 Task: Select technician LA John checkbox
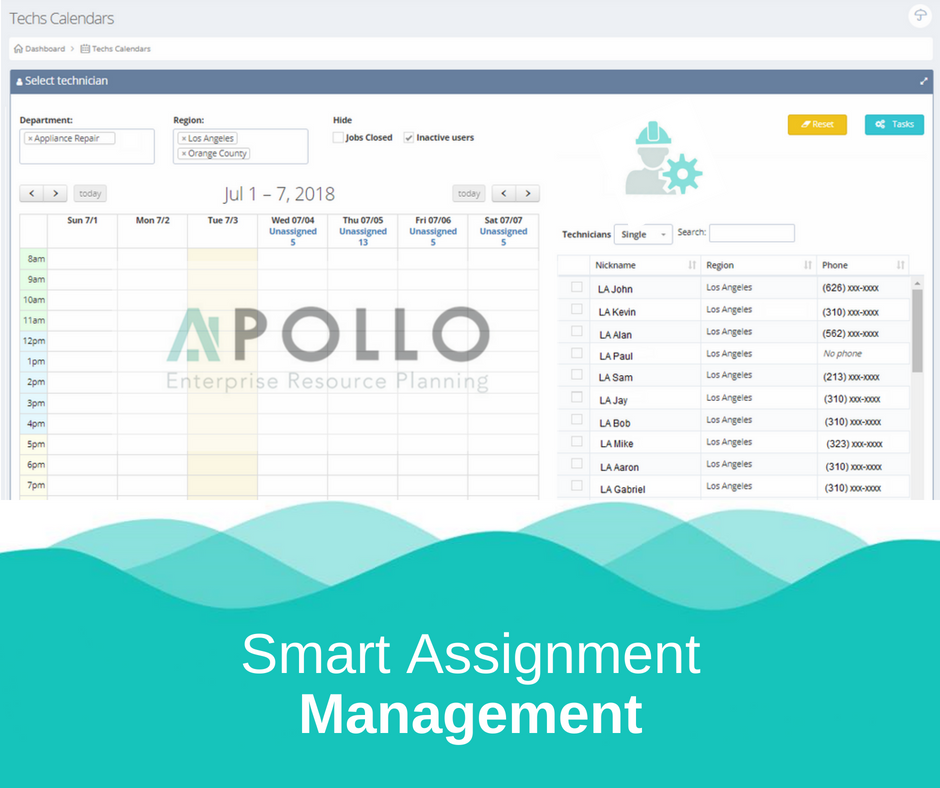577,287
